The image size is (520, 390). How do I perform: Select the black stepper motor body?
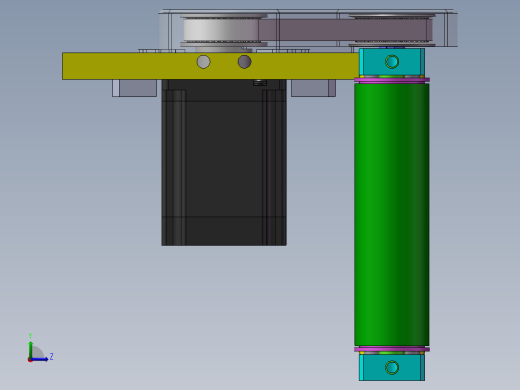tap(224, 162)
